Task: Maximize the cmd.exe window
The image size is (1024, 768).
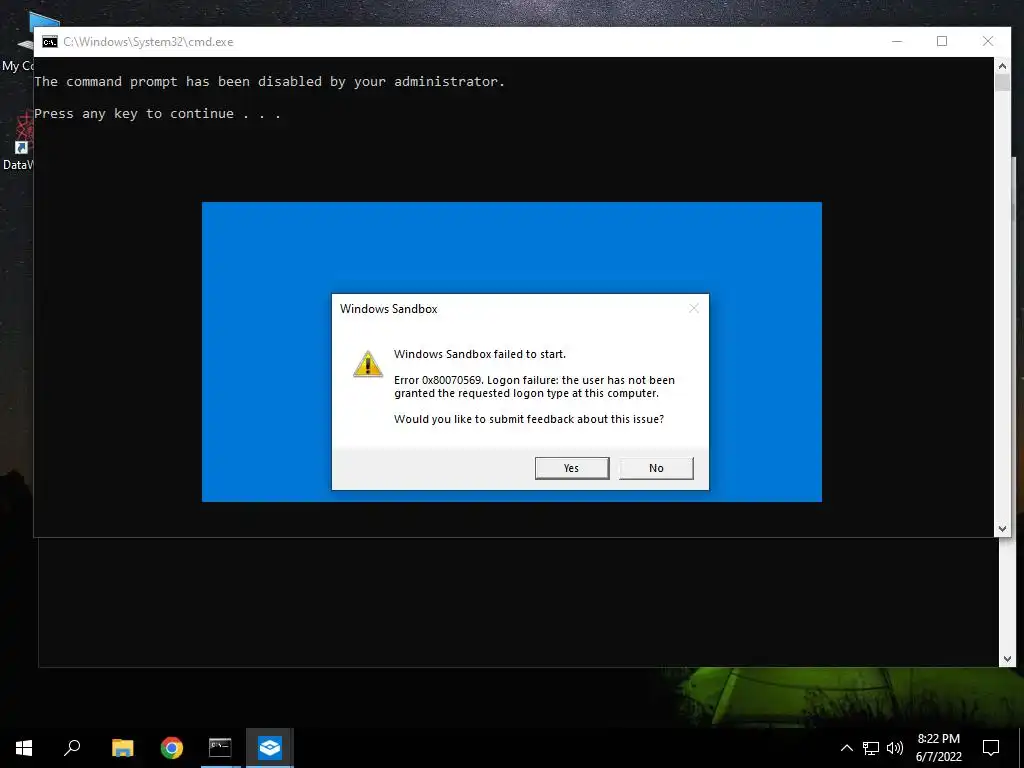Action: (942, 41)
